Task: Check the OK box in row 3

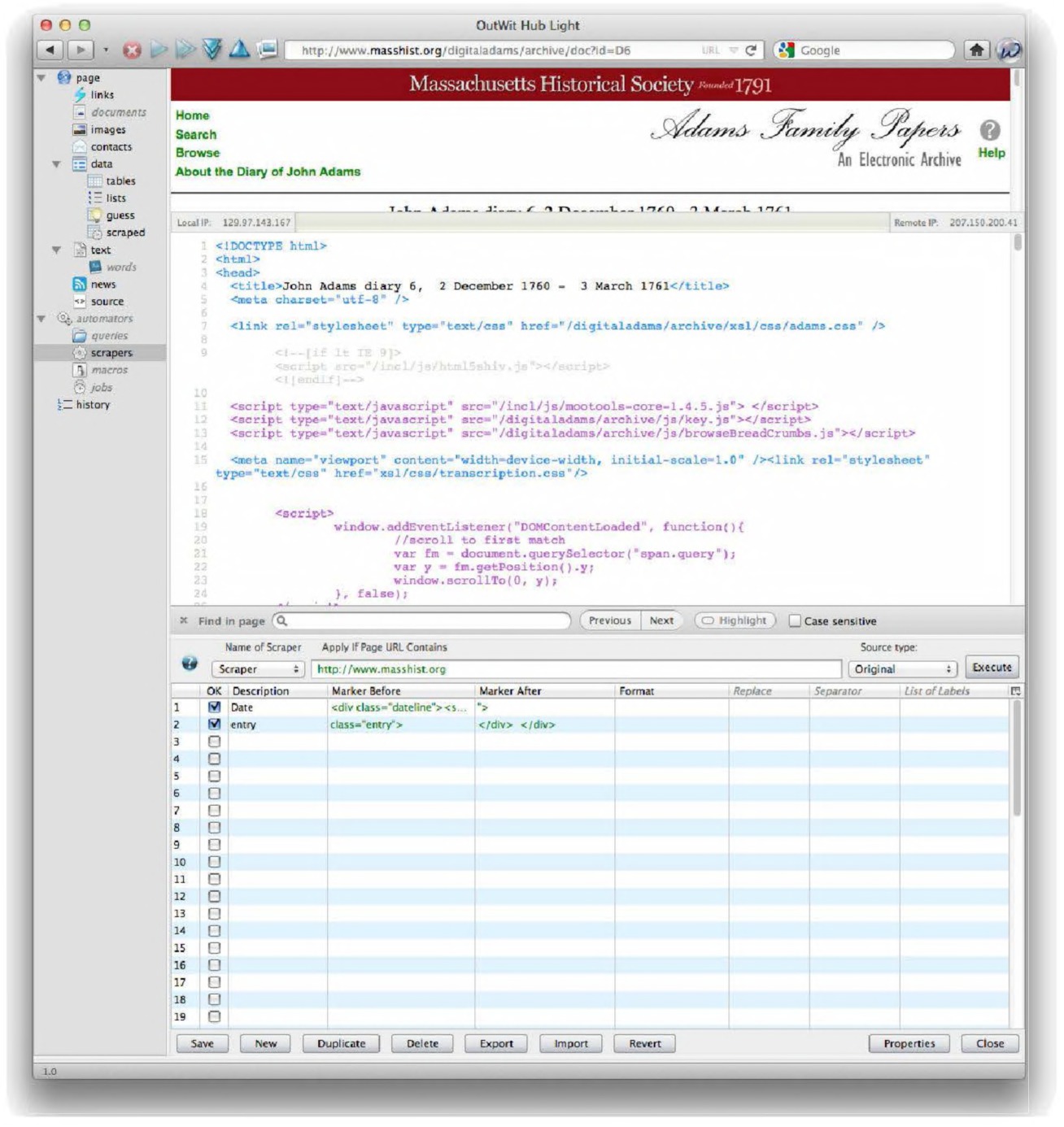Action: pos(214,742)
